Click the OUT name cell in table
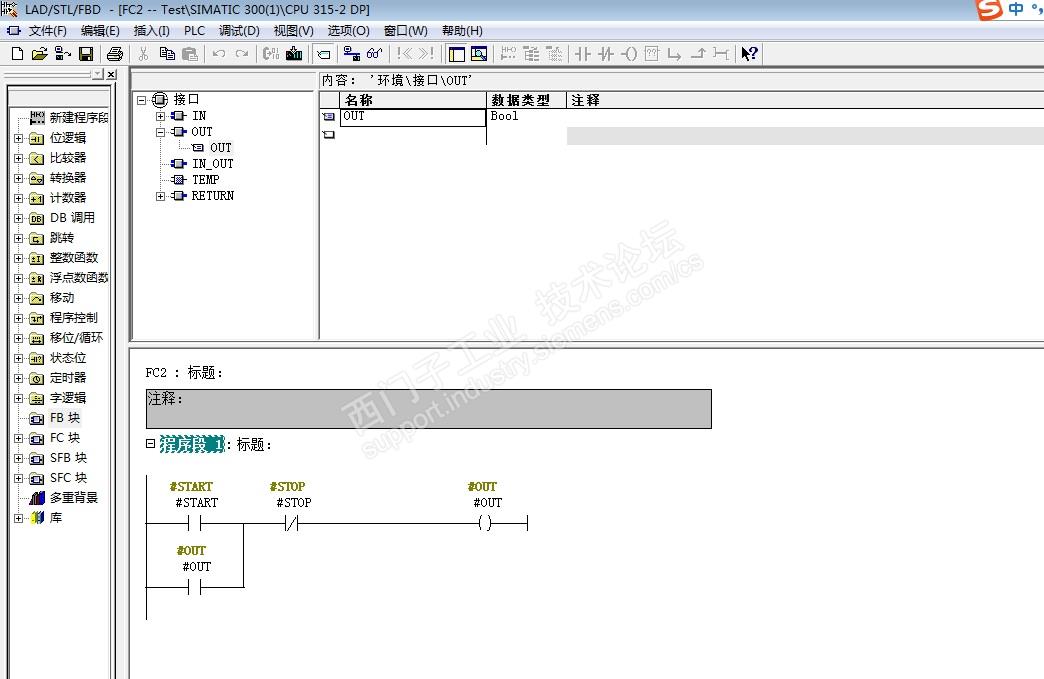The height and width of the screenshot is (679, 1044). tap(413, 116)
